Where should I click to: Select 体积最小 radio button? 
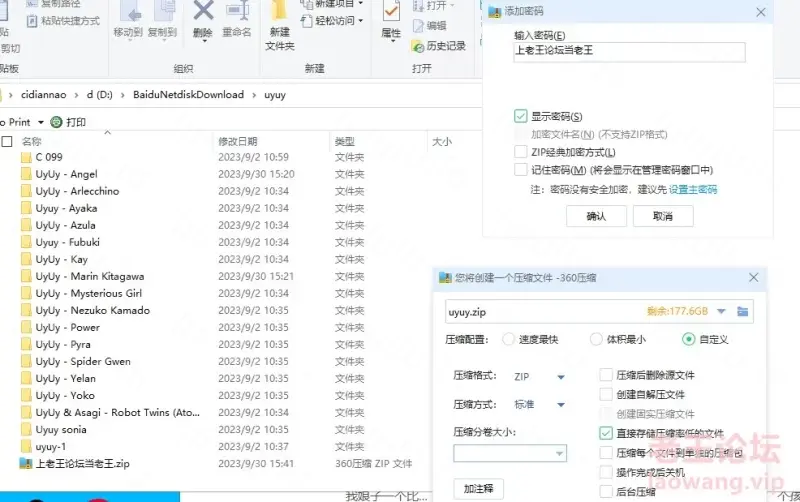tap(596, 339)
